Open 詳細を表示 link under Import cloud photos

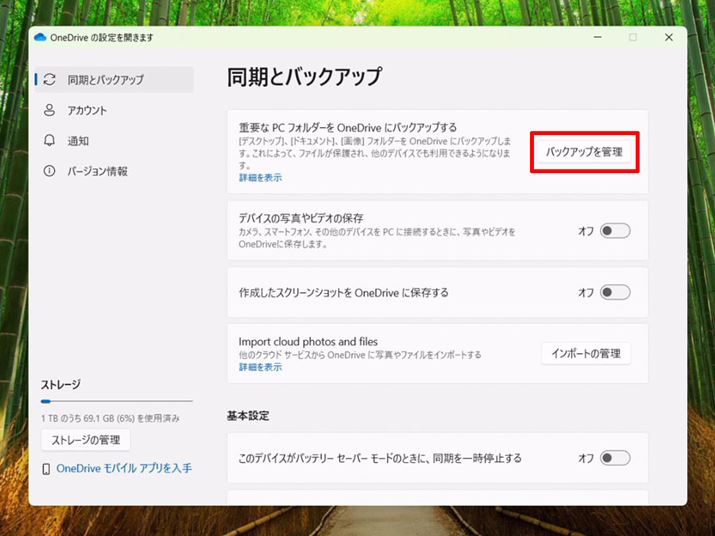[x=260, y=367]
